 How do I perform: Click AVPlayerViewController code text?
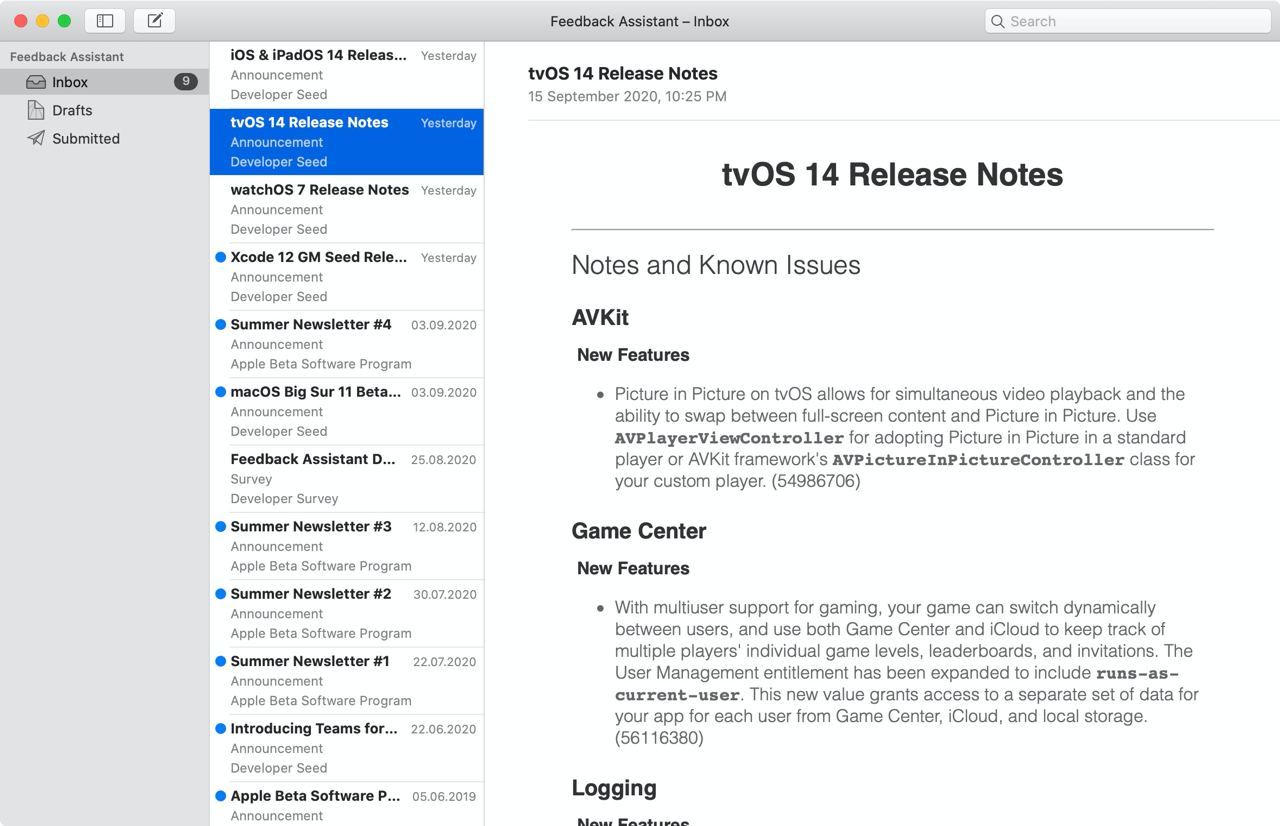729,438
